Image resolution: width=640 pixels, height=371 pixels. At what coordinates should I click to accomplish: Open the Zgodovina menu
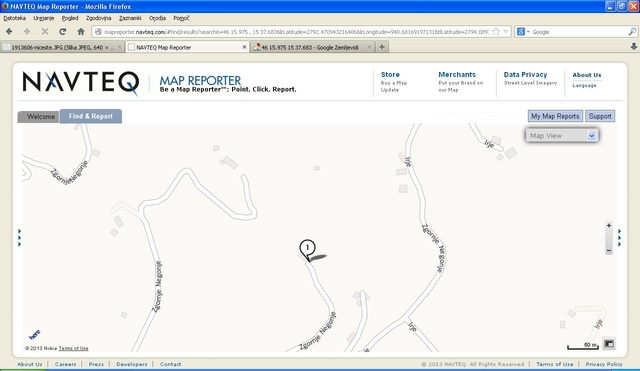[98, 18]
